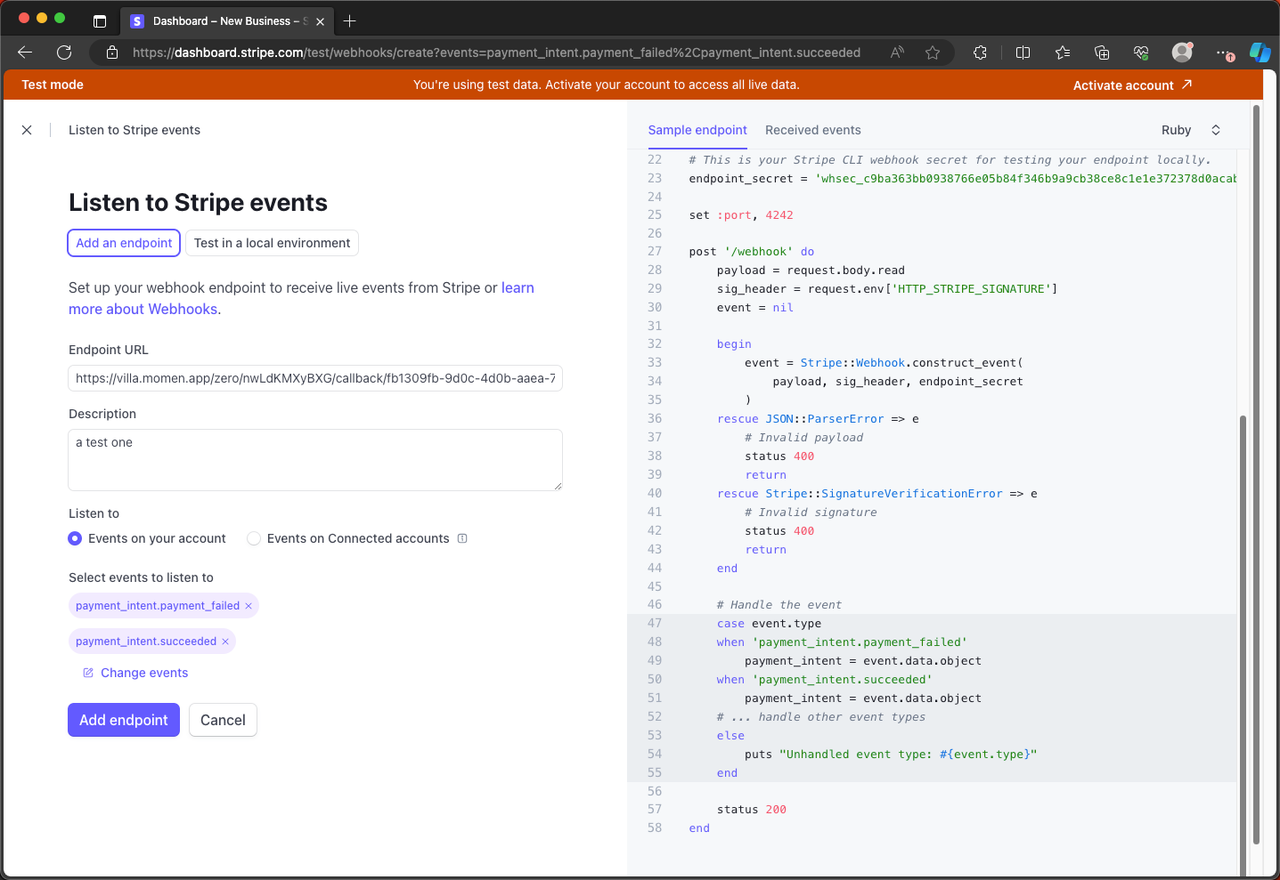Switch to Add an endpoint option
The height and width of the screenshot is (880, 1280).
[124, 243]
